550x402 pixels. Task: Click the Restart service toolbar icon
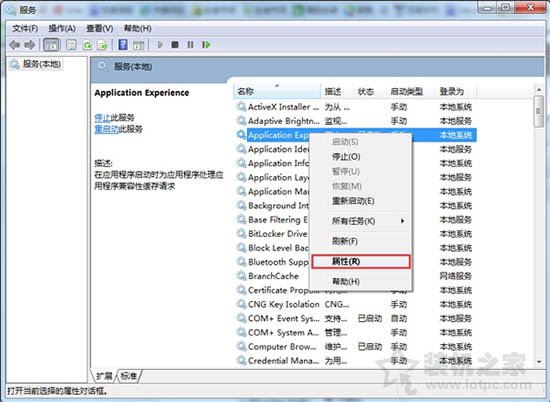tap(206, 45)
